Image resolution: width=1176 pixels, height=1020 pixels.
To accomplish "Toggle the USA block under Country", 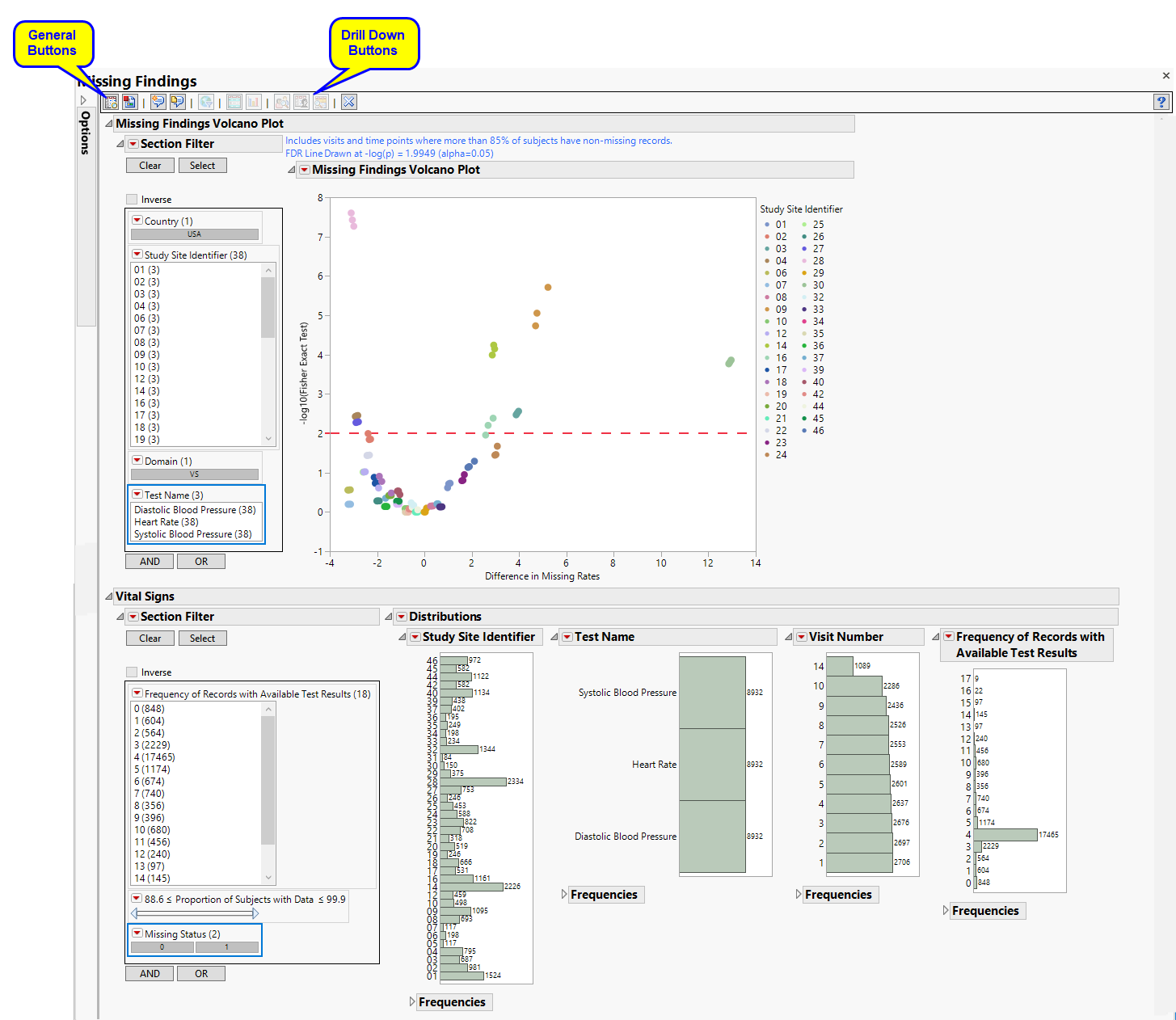I will click(194, 234).
